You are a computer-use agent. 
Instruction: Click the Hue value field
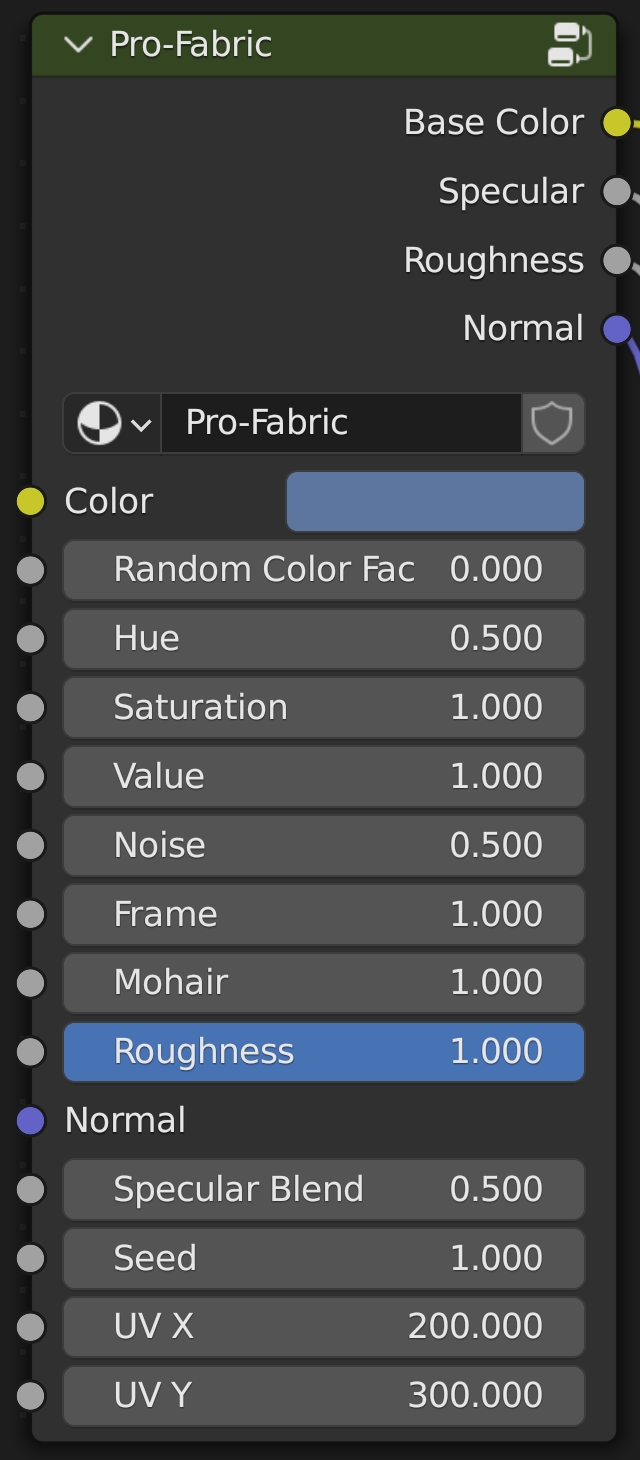(324, 639)
